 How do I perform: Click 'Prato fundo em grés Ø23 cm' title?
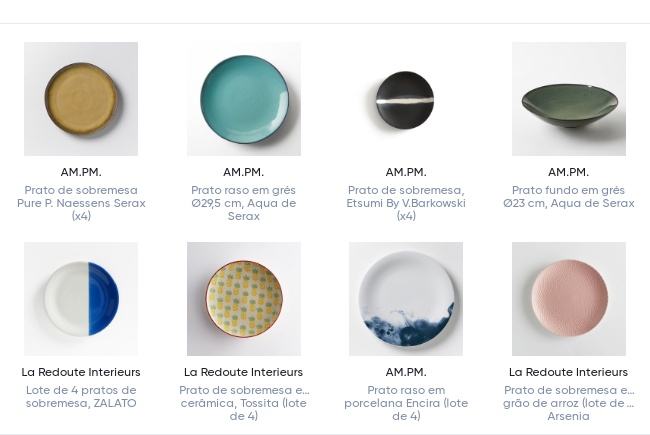(568, 197)
